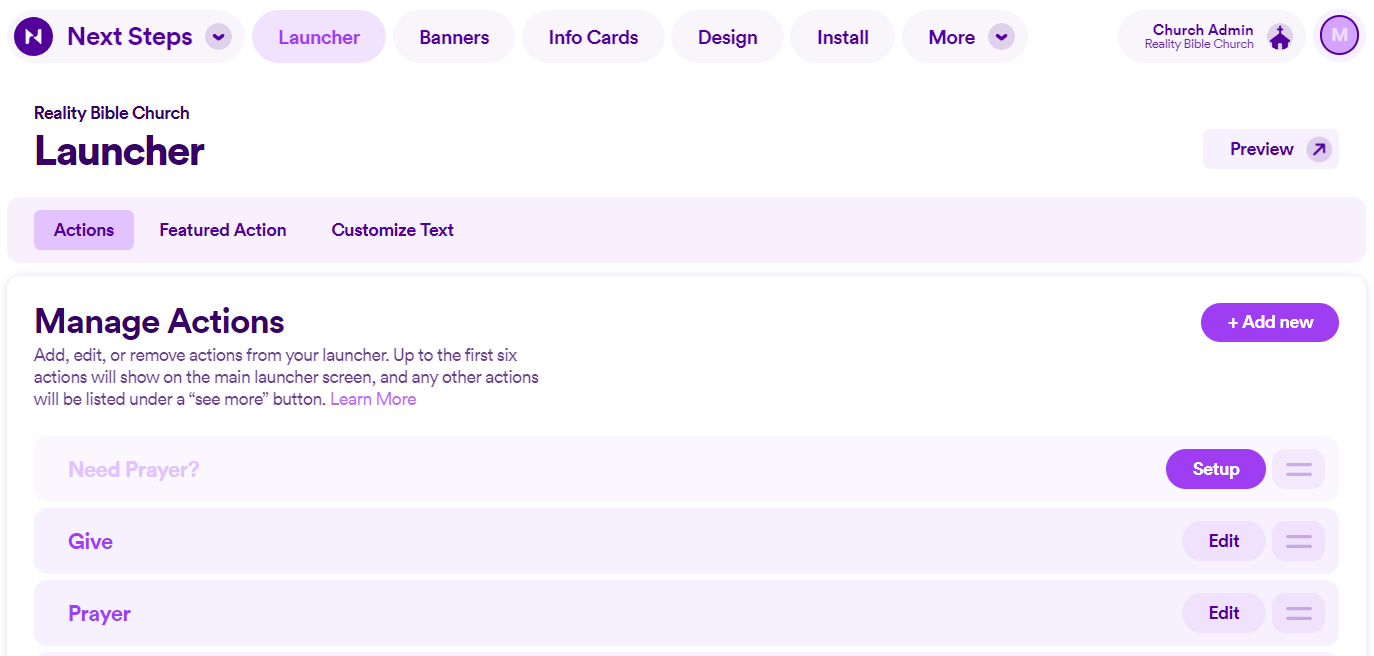Switch to the Banners tab
The width and height of the screenshot is (1374, 656).
point(453,36)
